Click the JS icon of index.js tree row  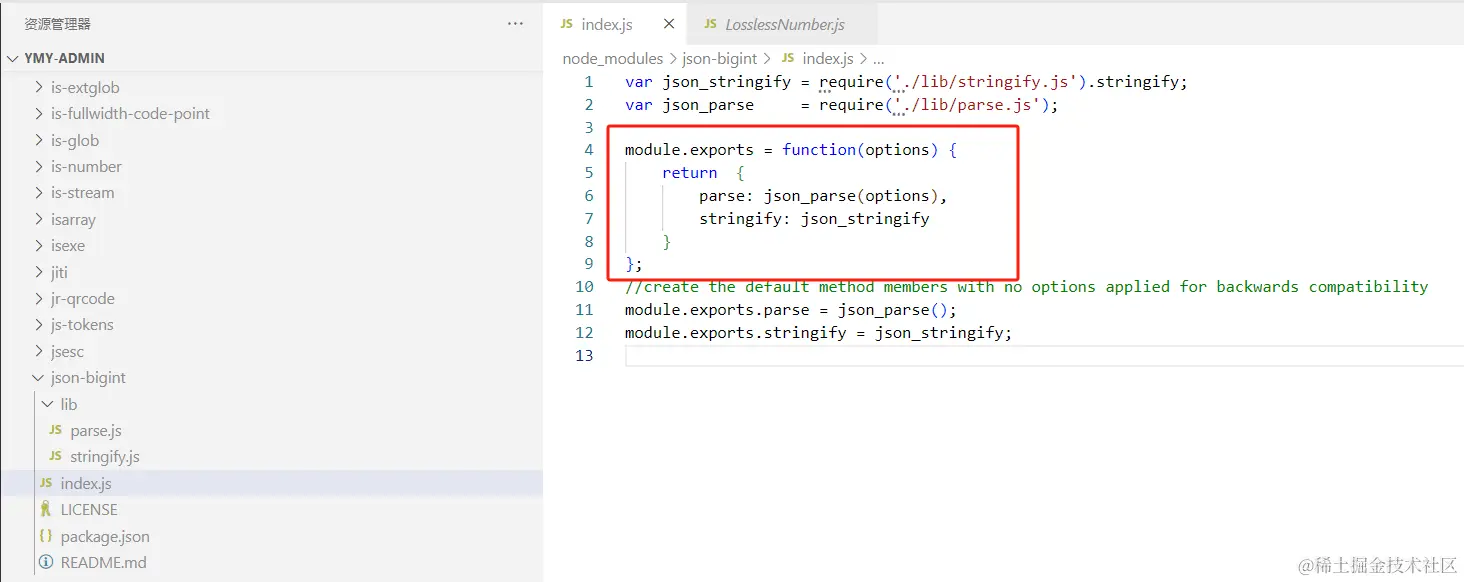[x=45, y=484]
